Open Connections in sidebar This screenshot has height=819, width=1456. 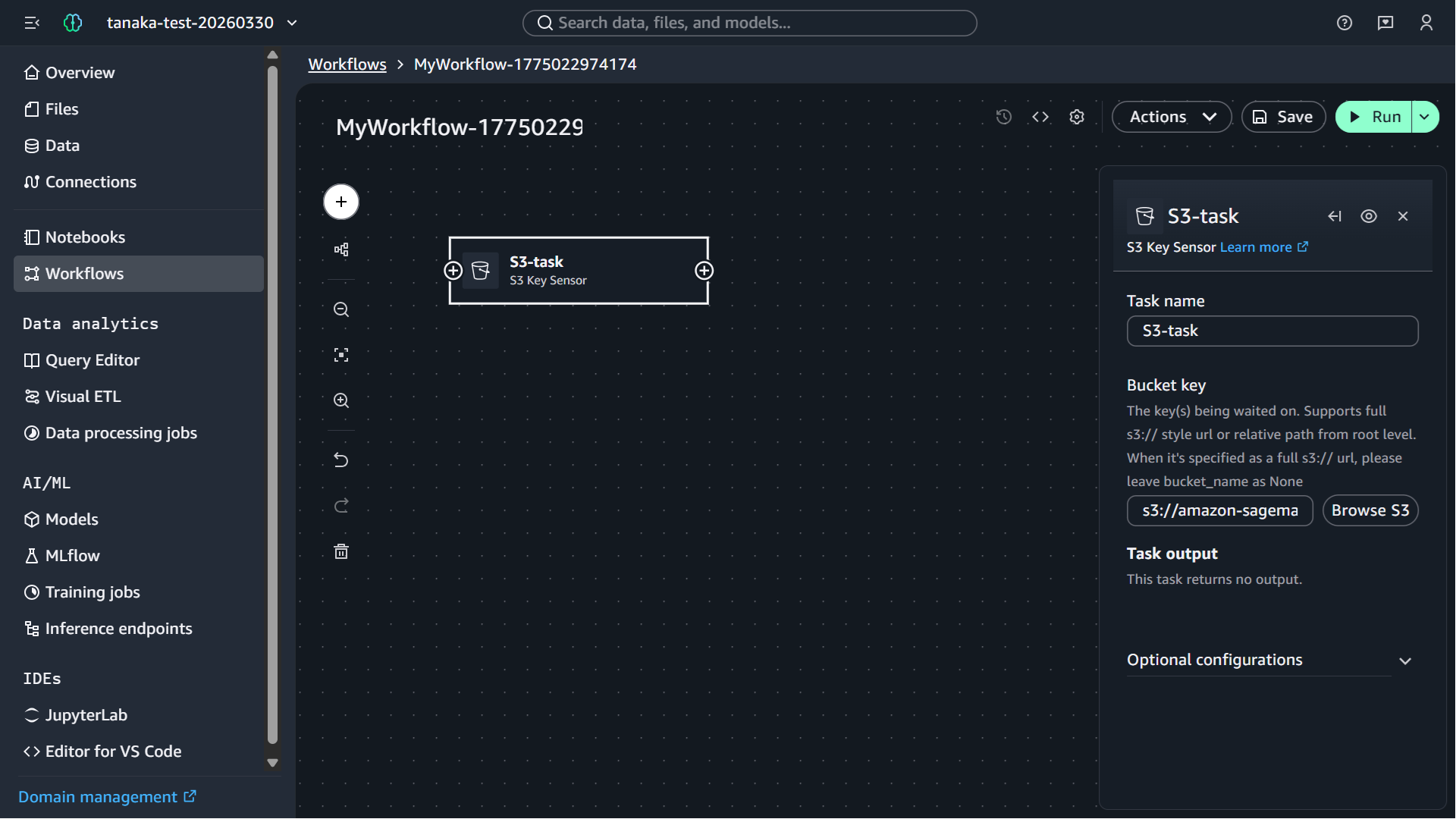point(139,182)
